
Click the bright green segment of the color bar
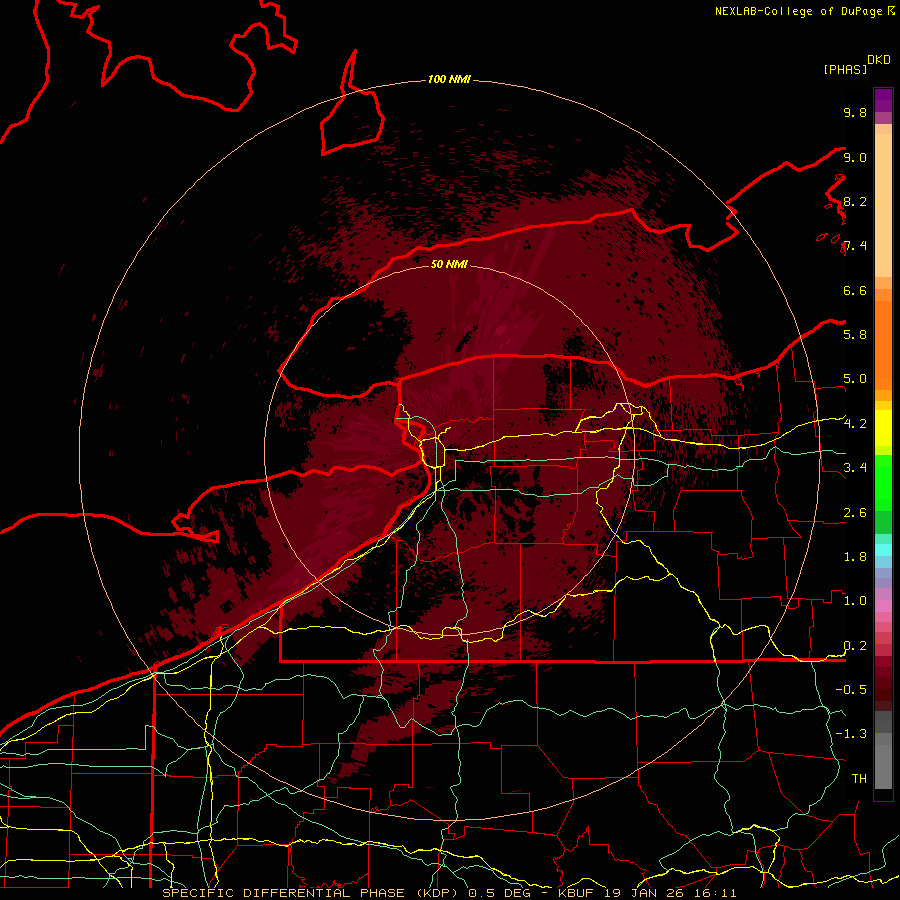(x=883, y=482)
